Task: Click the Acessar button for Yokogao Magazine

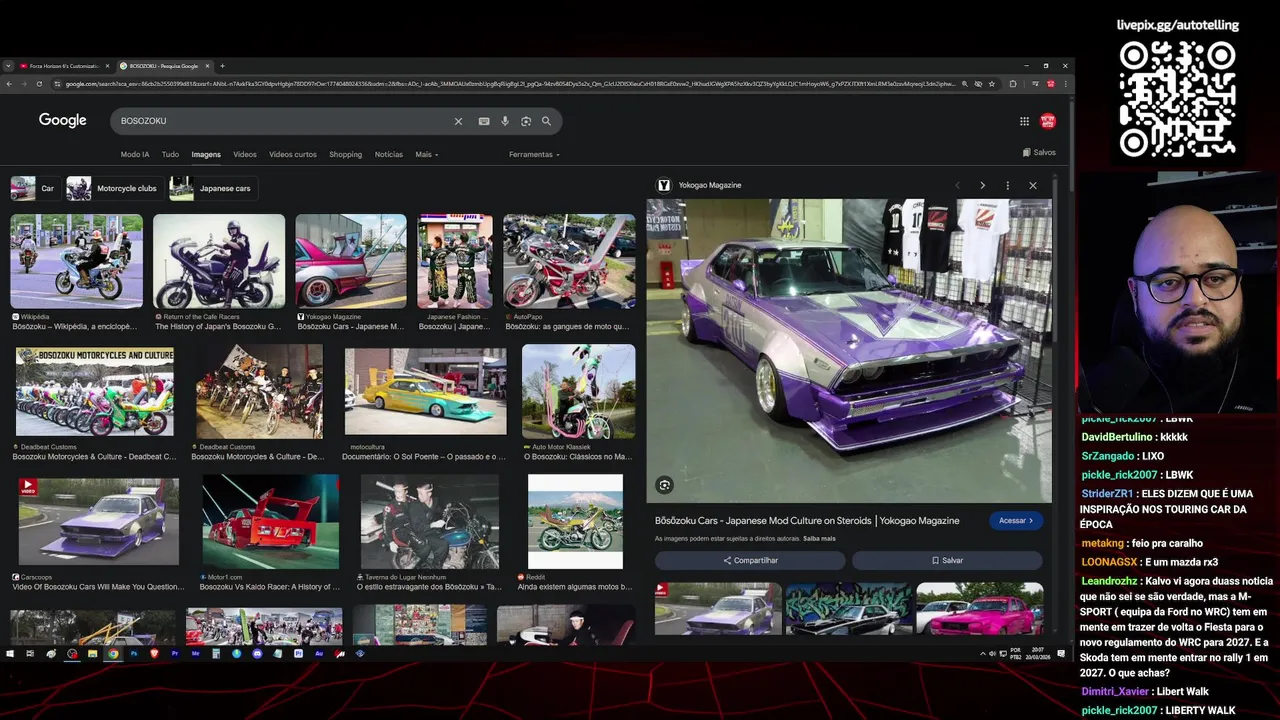Action: (1016, 521)
